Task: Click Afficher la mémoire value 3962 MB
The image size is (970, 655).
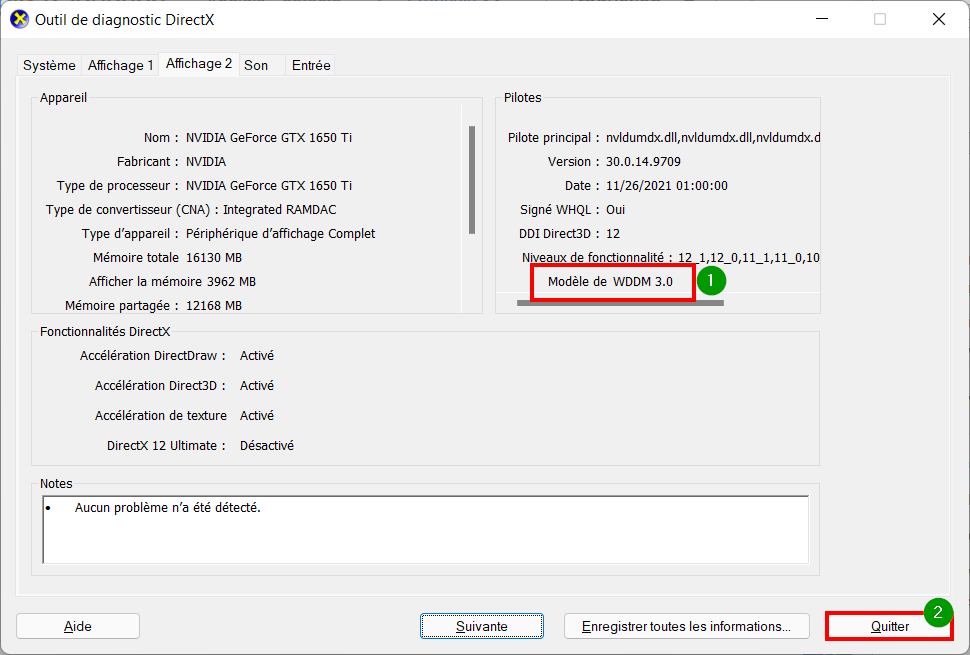Action: pyautogui.click(x=231, y=282)
